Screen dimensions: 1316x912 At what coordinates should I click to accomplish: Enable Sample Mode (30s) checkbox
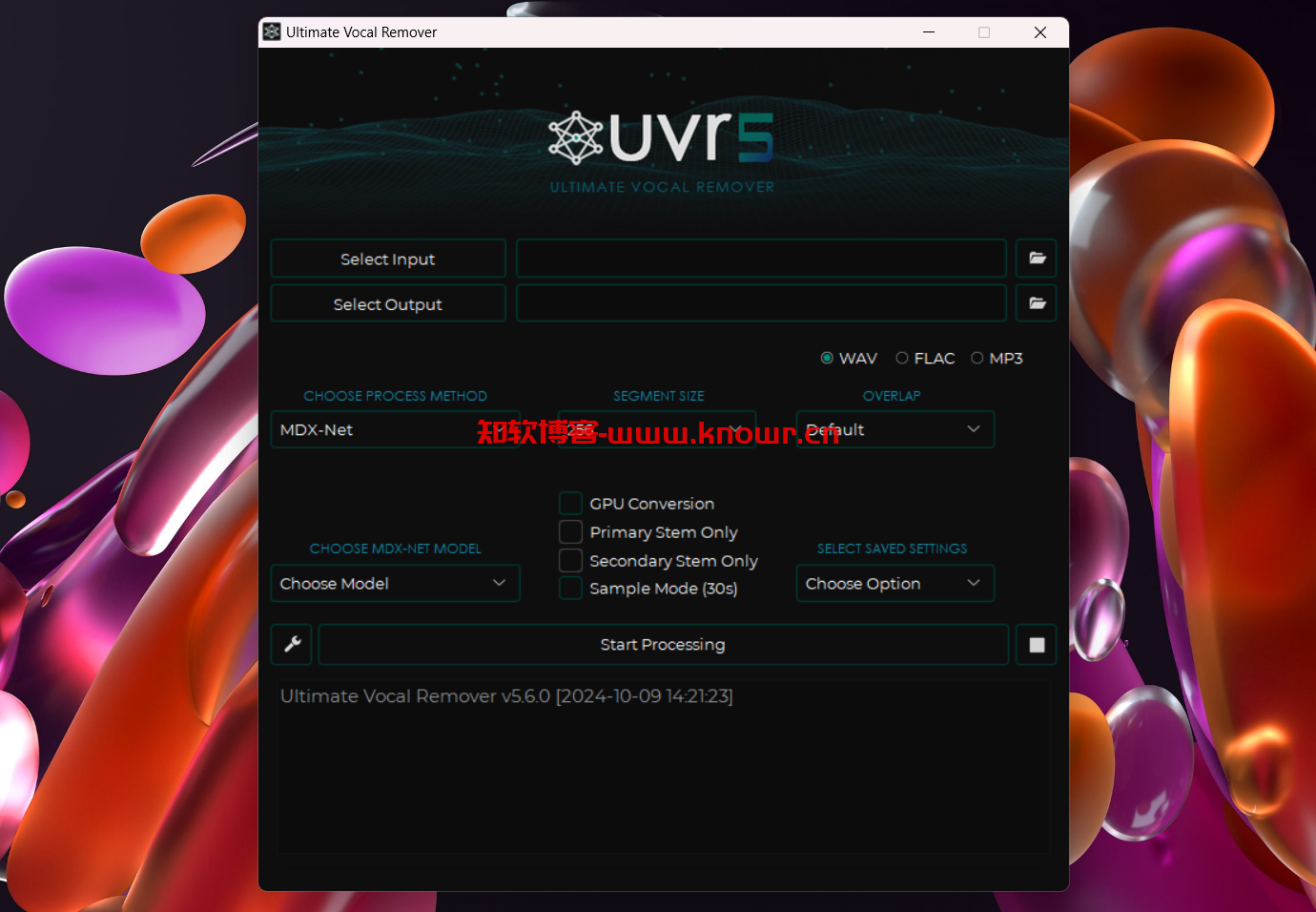tap(570, 588)
